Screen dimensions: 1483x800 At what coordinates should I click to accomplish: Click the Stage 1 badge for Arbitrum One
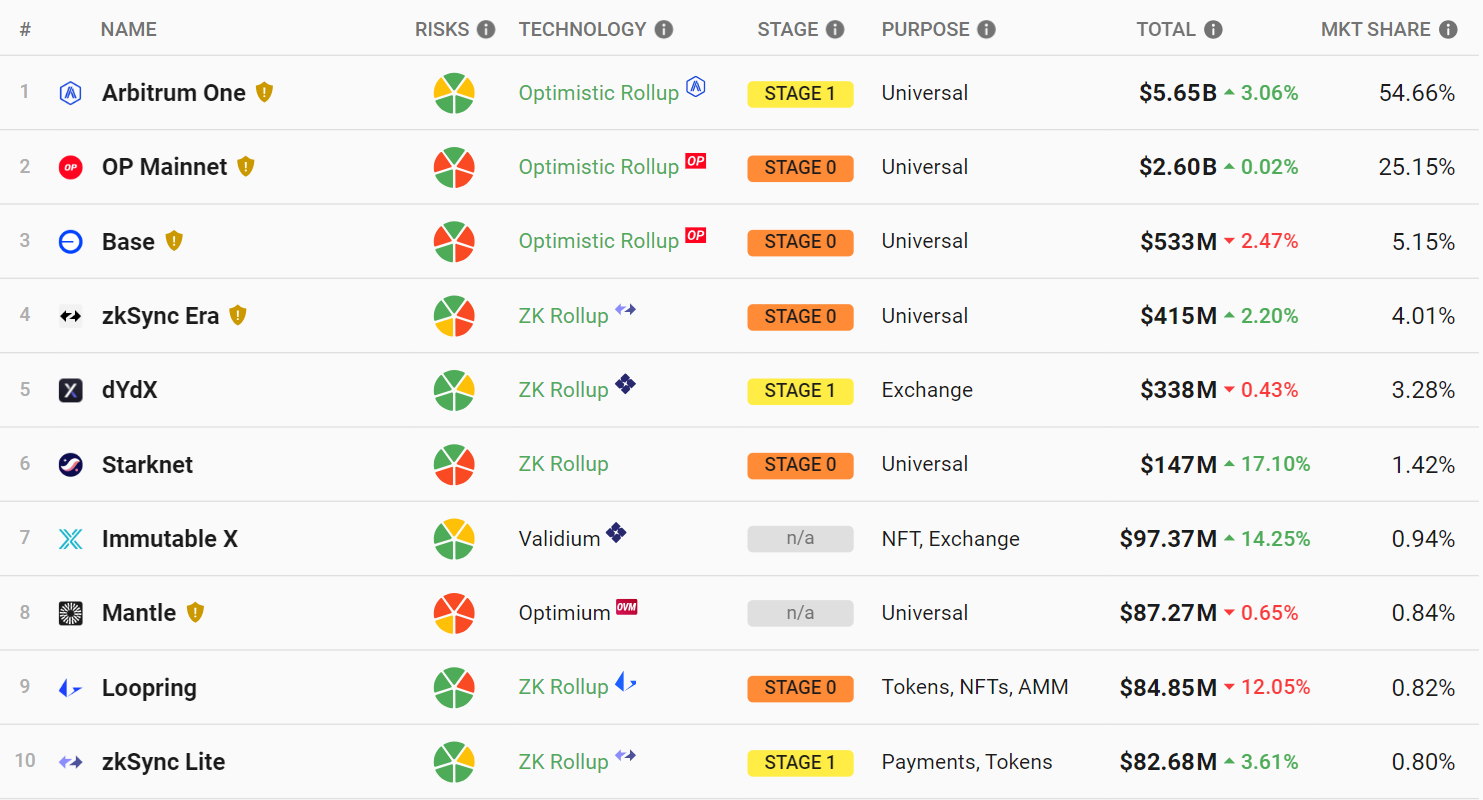pyautogui.click(x=800, y=94)
